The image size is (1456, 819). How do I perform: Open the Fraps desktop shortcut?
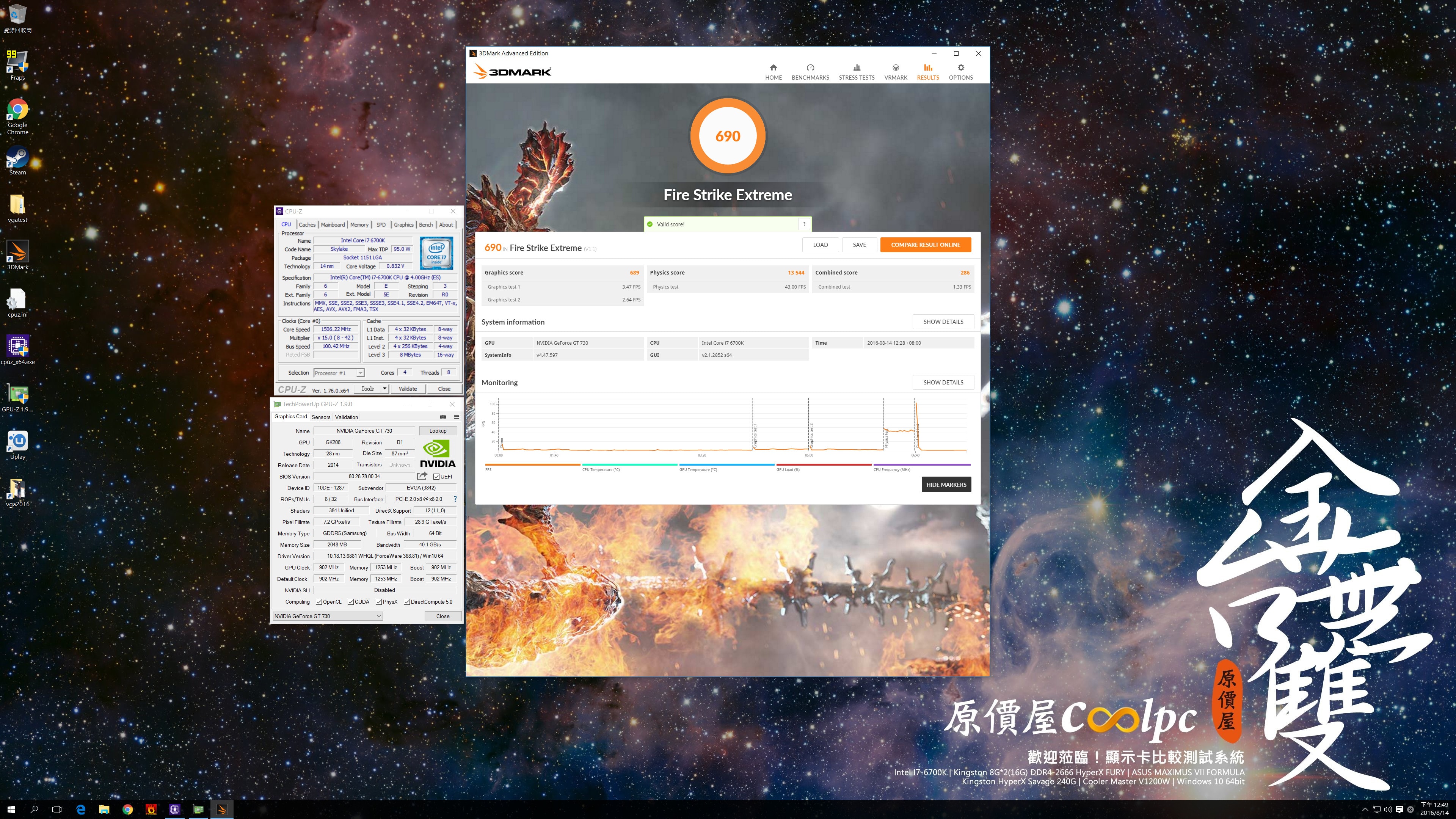(x=17, y=65)
